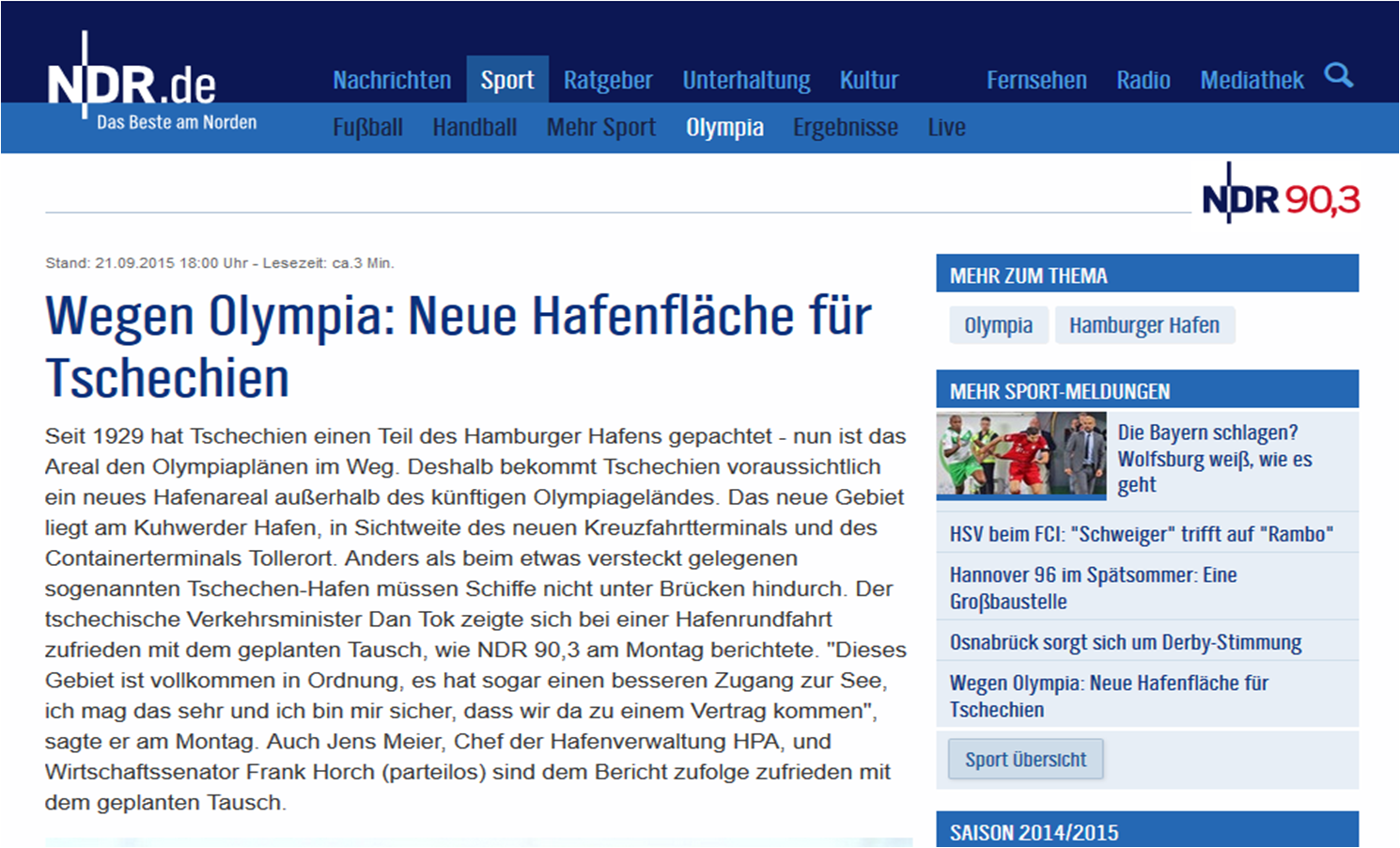Open the Radio page
Viewport: 1400px width, 848px height.
coord(1143,80)
